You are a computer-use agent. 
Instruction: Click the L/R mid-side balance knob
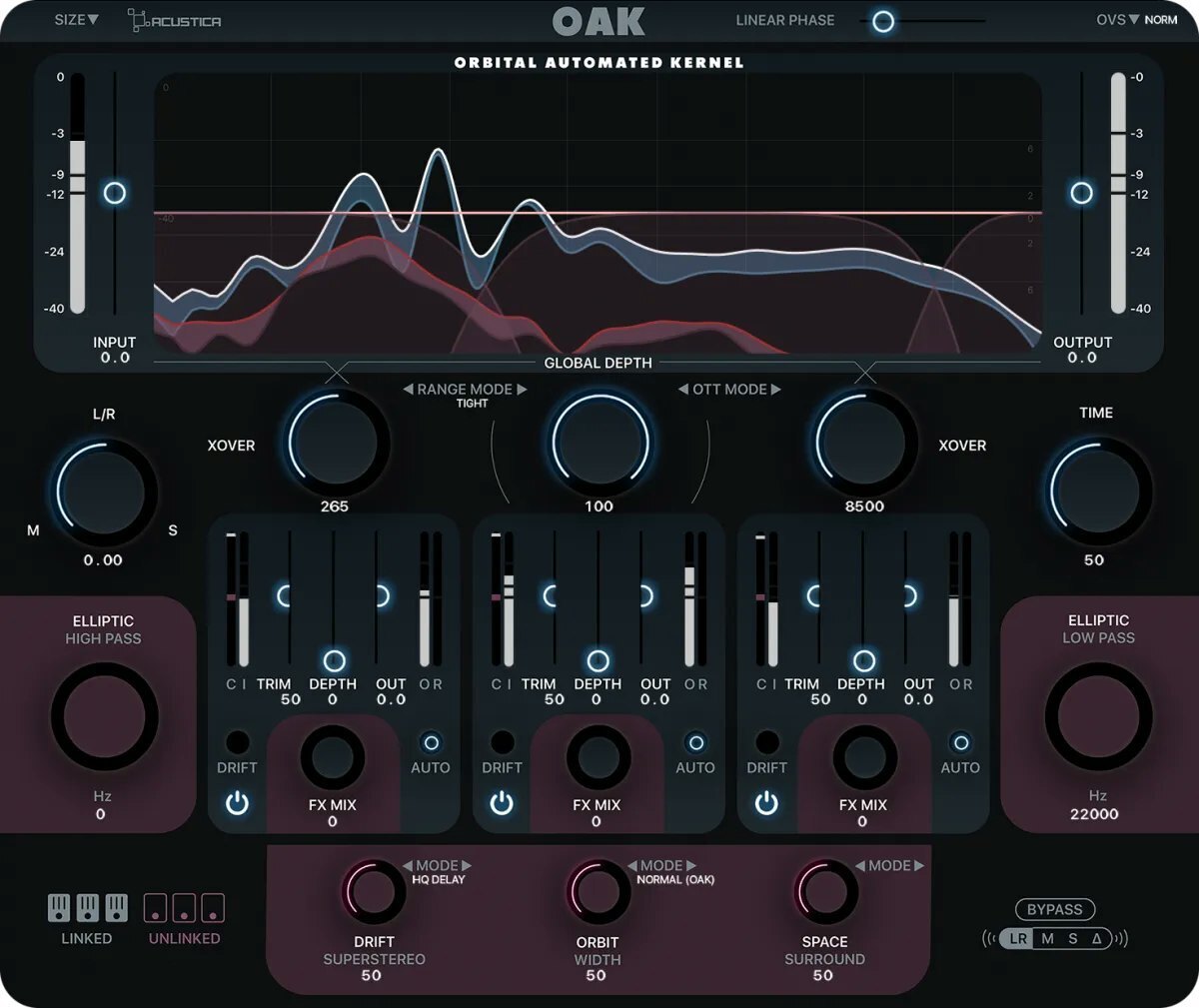(x=104, y=491)
